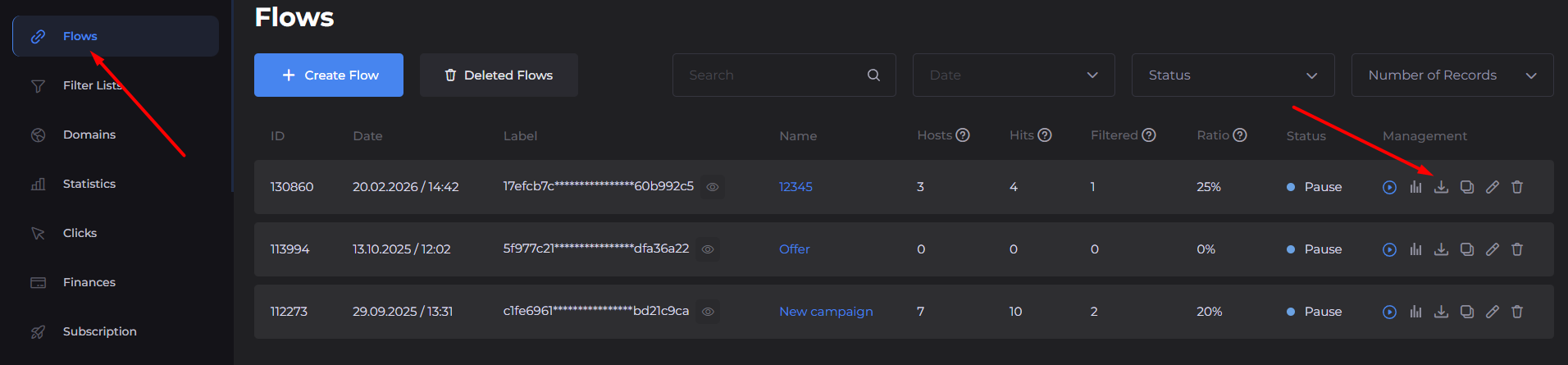Screen dimensions: 1568x365
Task: Unmask label for flow 112273
Action: click(x=708, y=312)
